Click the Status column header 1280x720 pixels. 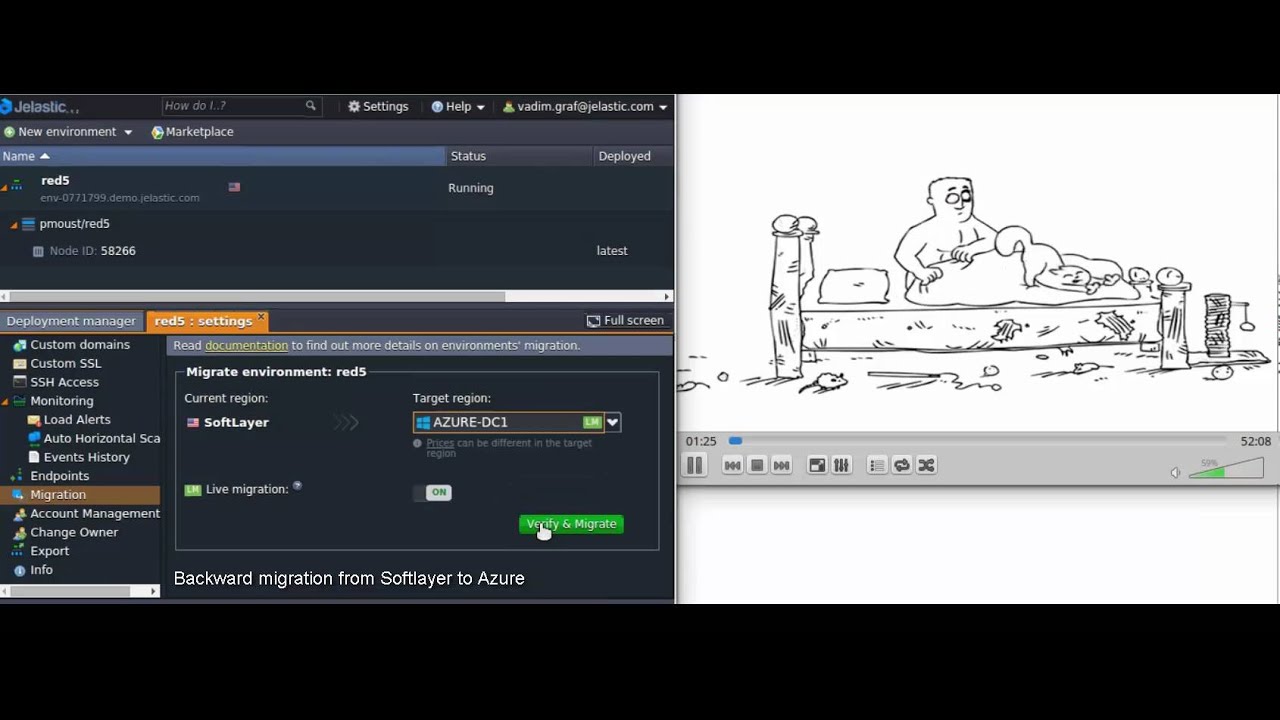519,156
